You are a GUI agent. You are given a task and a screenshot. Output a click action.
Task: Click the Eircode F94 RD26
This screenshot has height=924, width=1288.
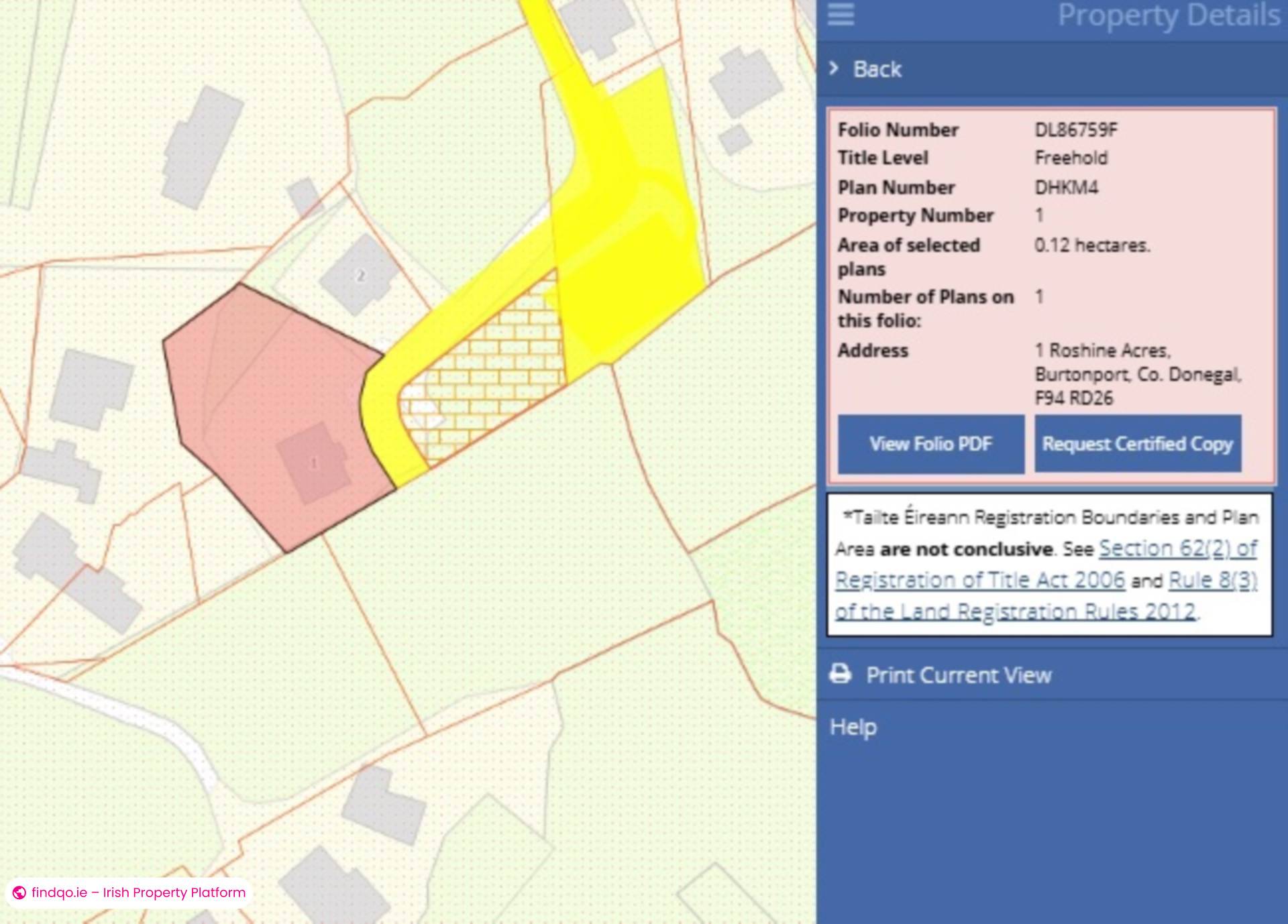(x=1073, y=398)
